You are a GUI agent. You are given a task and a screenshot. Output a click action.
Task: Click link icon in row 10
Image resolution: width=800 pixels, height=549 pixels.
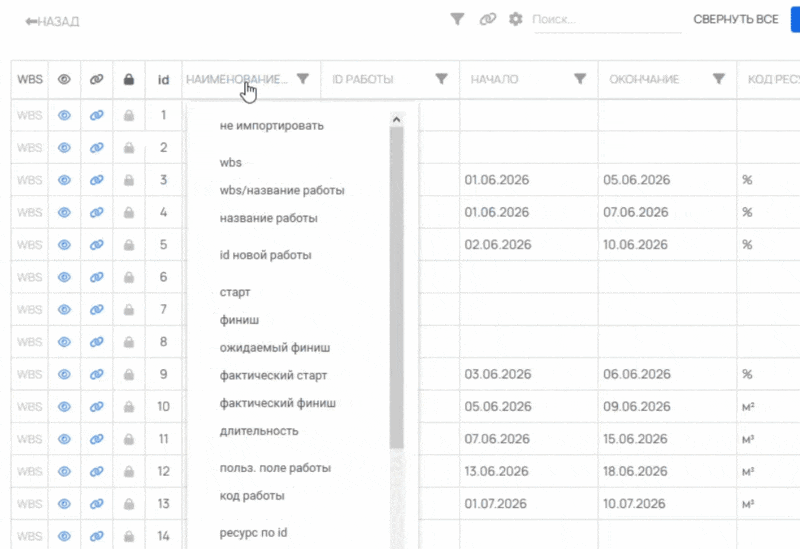tap(96, 407)
